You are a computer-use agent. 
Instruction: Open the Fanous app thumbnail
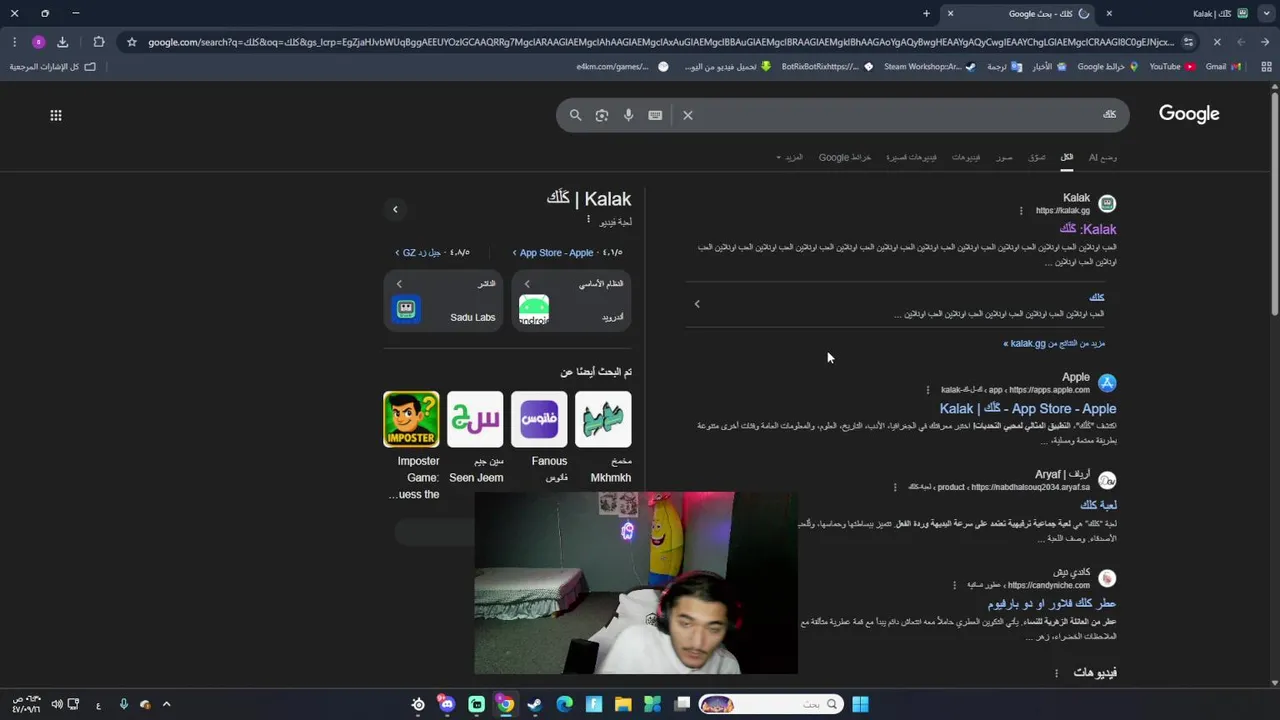539,419
